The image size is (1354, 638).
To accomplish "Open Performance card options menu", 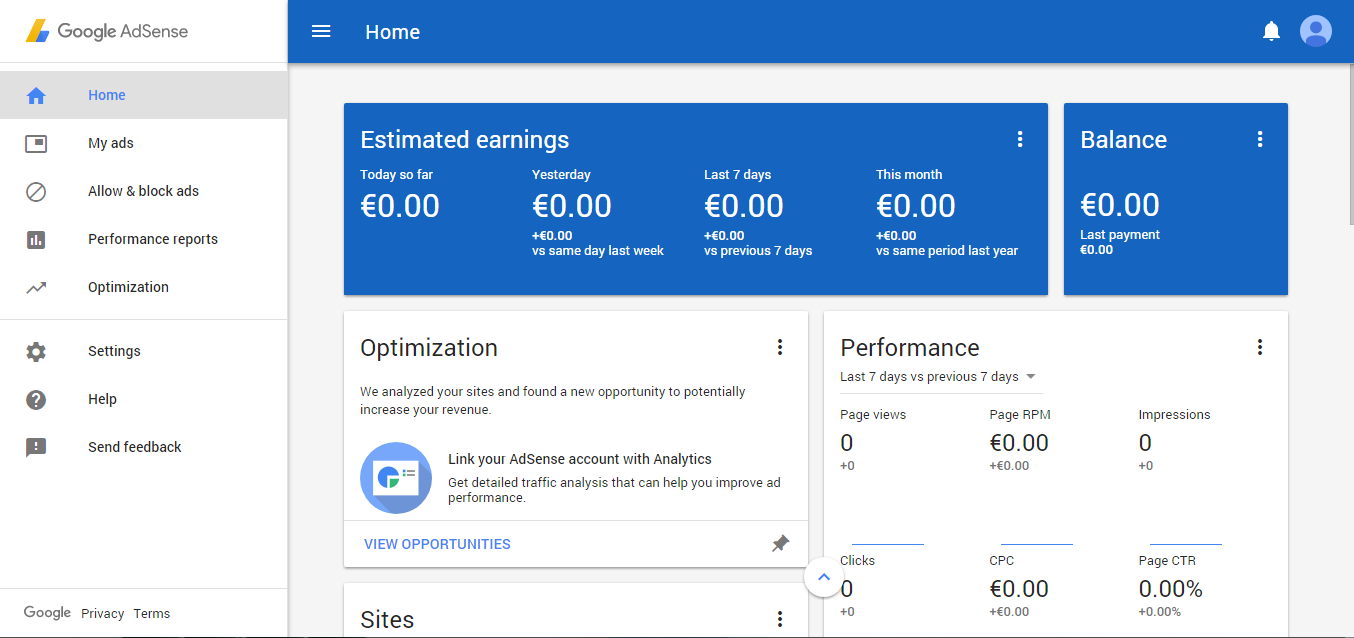I will (x=1260, y=347).
